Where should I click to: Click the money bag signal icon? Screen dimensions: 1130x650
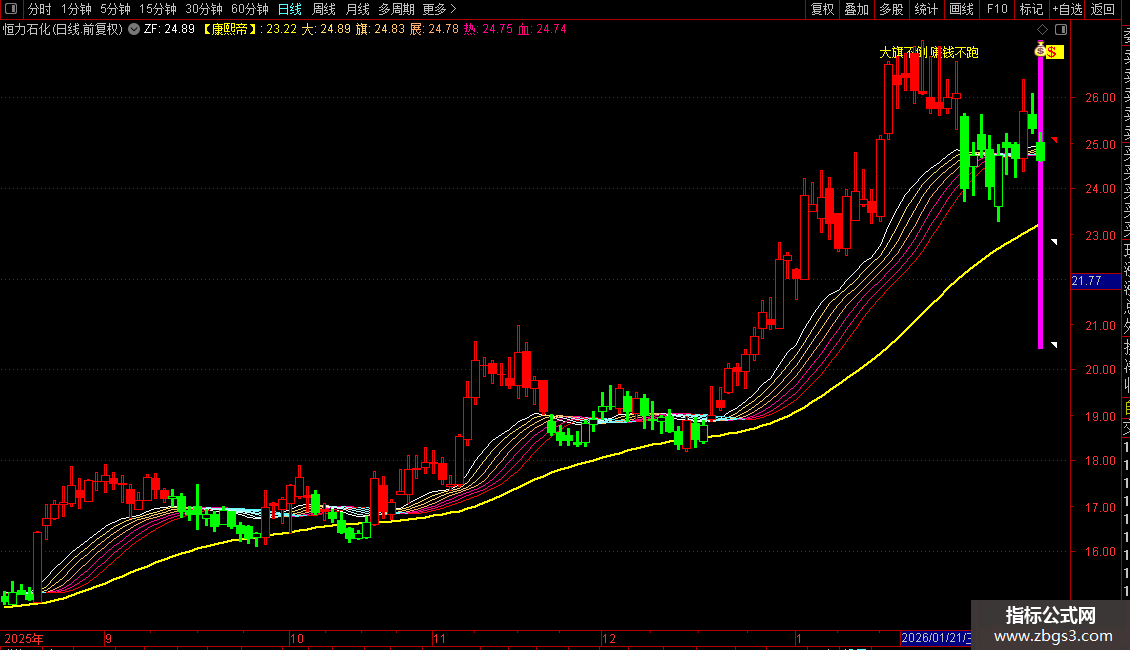click(1040, 49)
